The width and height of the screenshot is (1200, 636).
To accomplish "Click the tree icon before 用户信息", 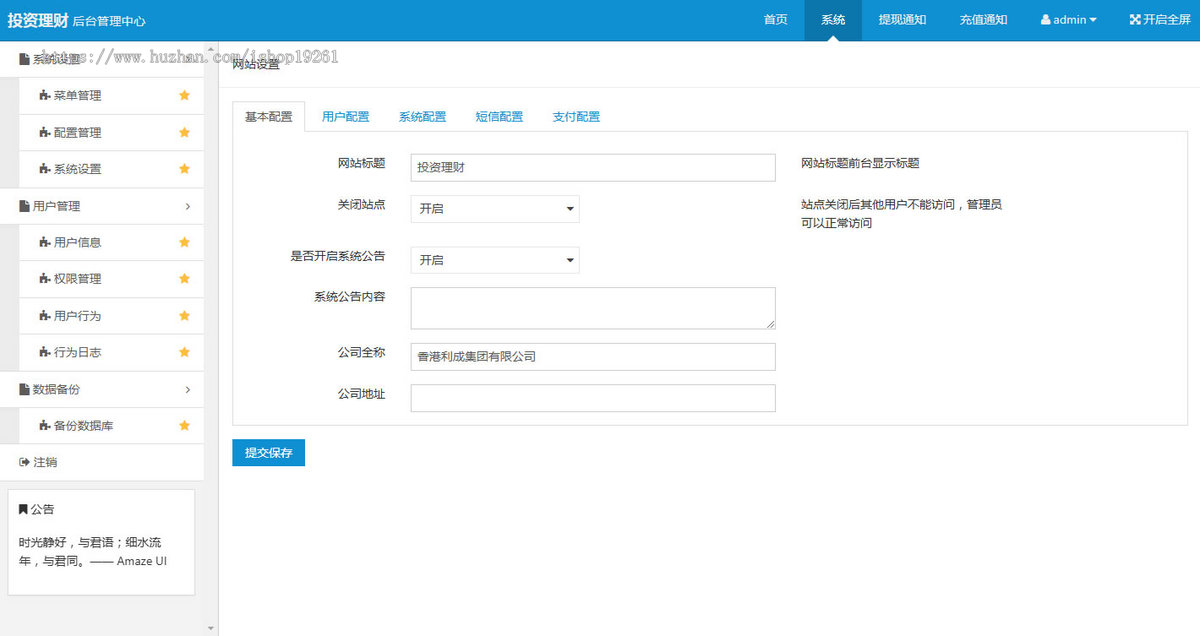I will pos(45,242).
